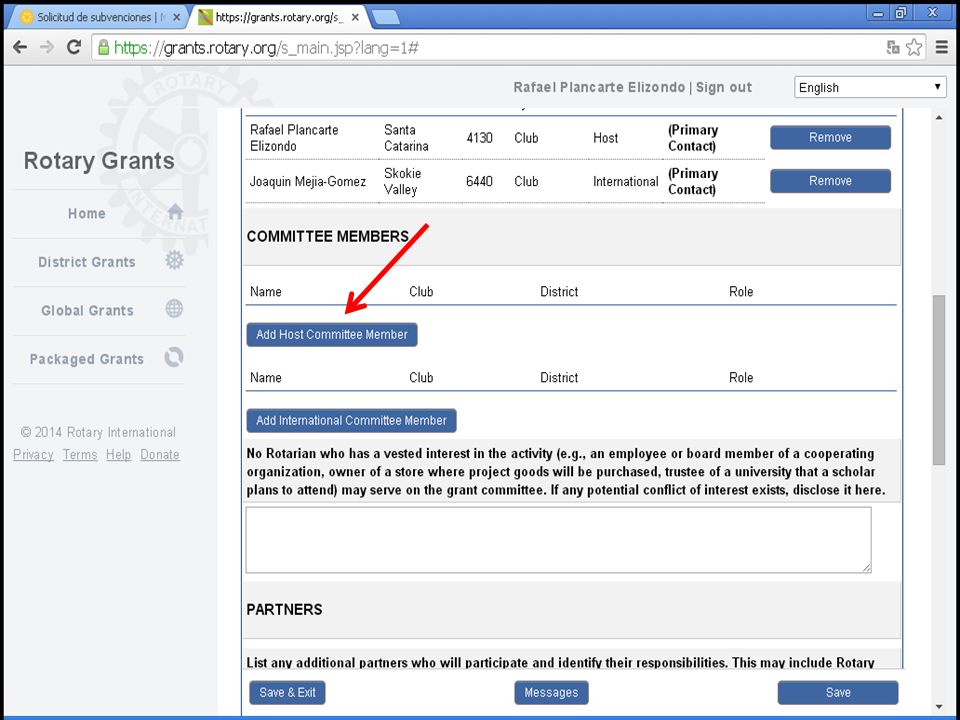Click Add International Committee Member button
This screenshot has width=960, height=720.
click(x=351, y=421)
